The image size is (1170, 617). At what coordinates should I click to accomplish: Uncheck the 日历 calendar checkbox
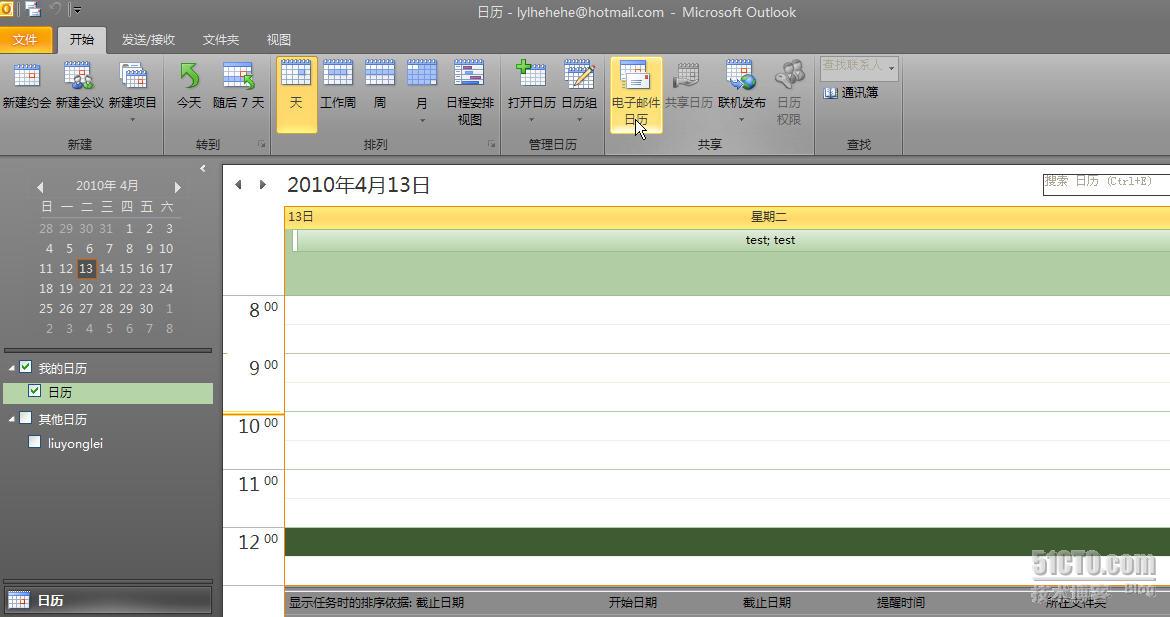(34, 391)
